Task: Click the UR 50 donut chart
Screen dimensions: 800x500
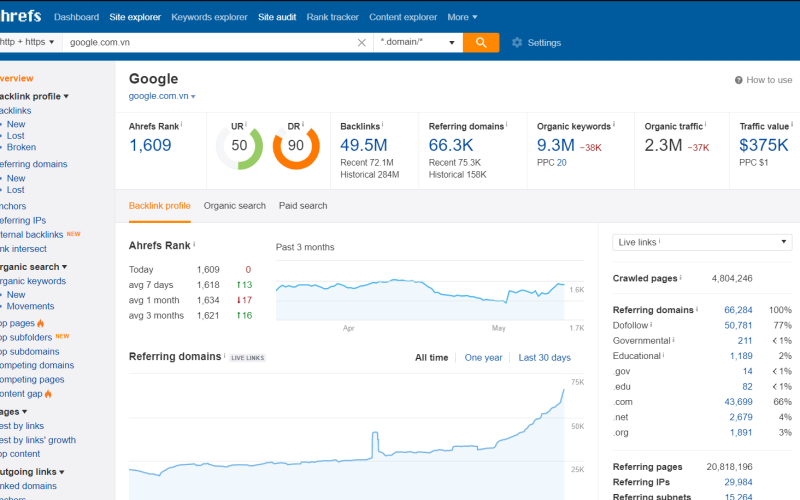Action: click(x=239, y=146)
